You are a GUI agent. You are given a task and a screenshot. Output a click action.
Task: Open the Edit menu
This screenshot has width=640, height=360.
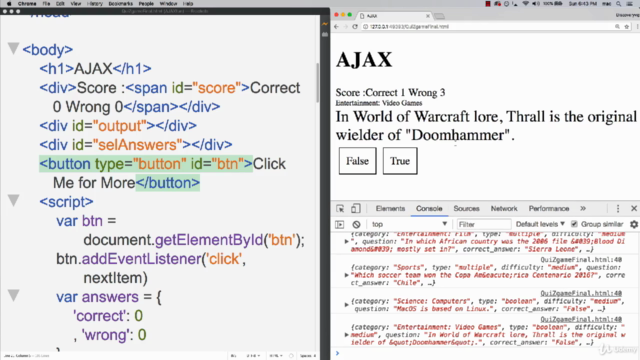(x=60, y=4)
